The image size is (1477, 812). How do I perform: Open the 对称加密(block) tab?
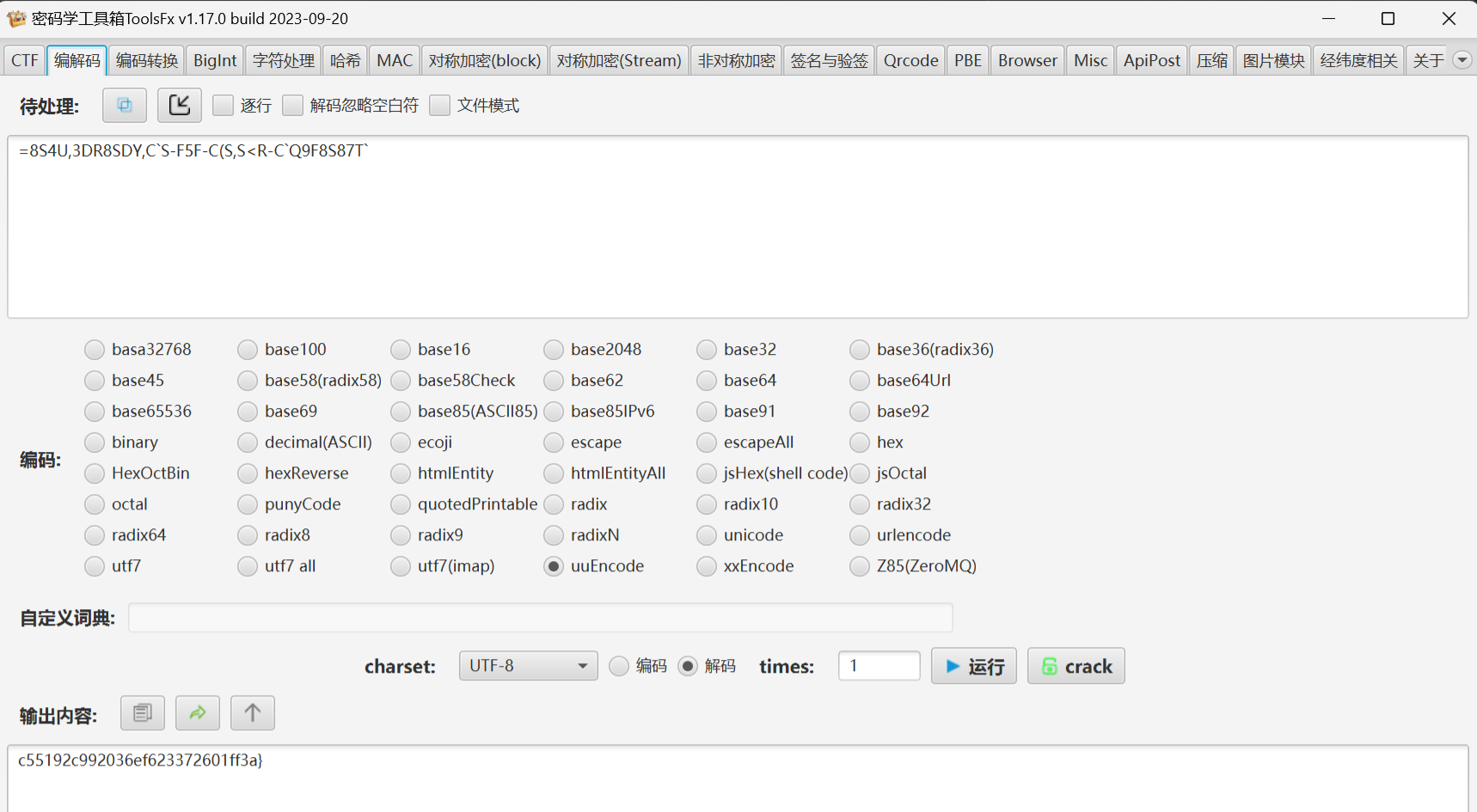click(485, 60)
